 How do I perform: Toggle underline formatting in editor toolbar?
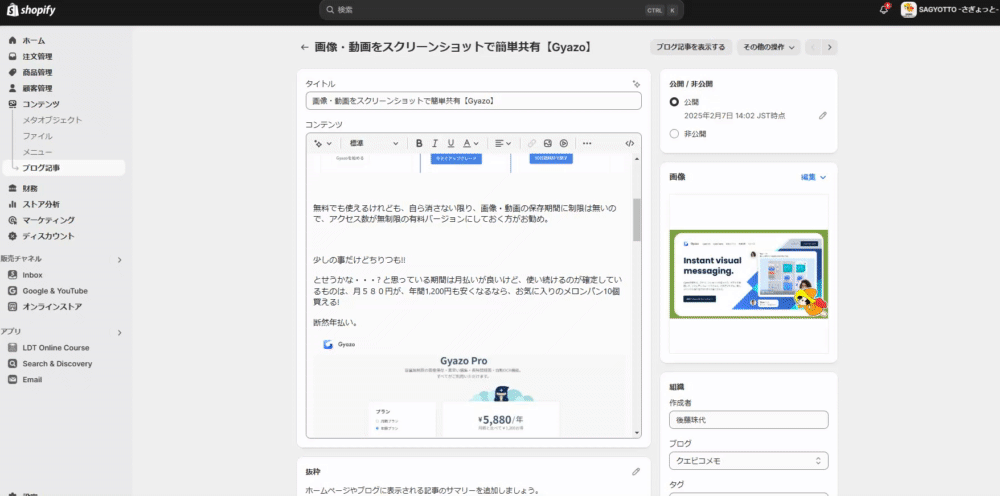pyautogui.click(x=451, y=143)
